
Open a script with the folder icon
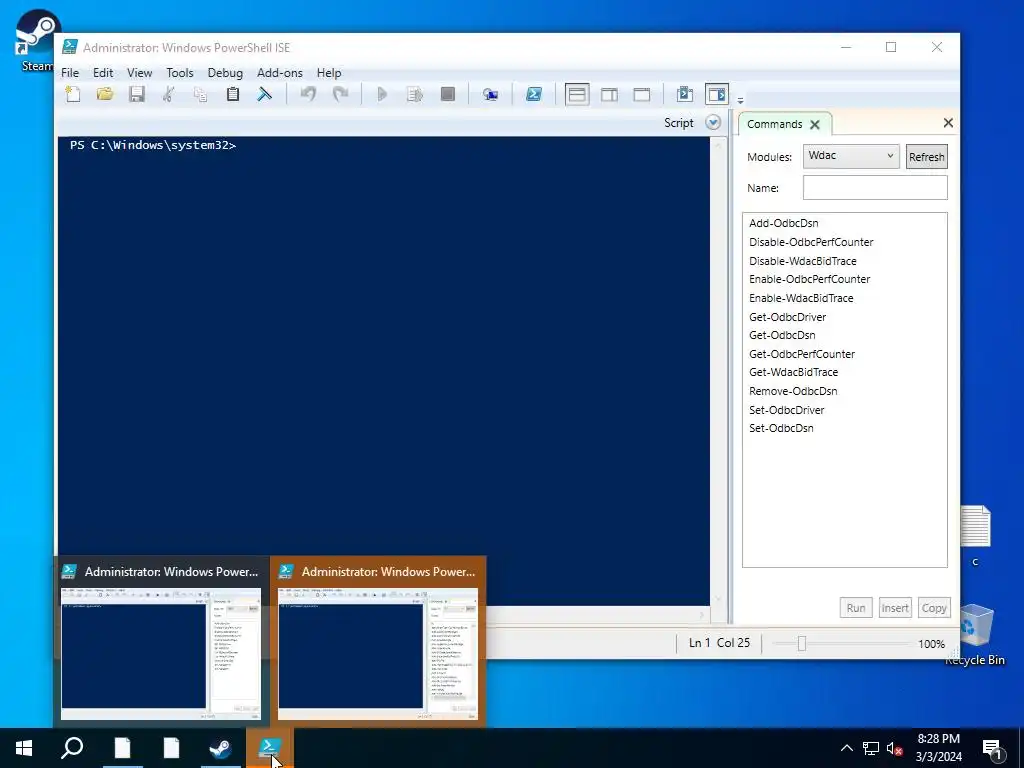[104, 94]
